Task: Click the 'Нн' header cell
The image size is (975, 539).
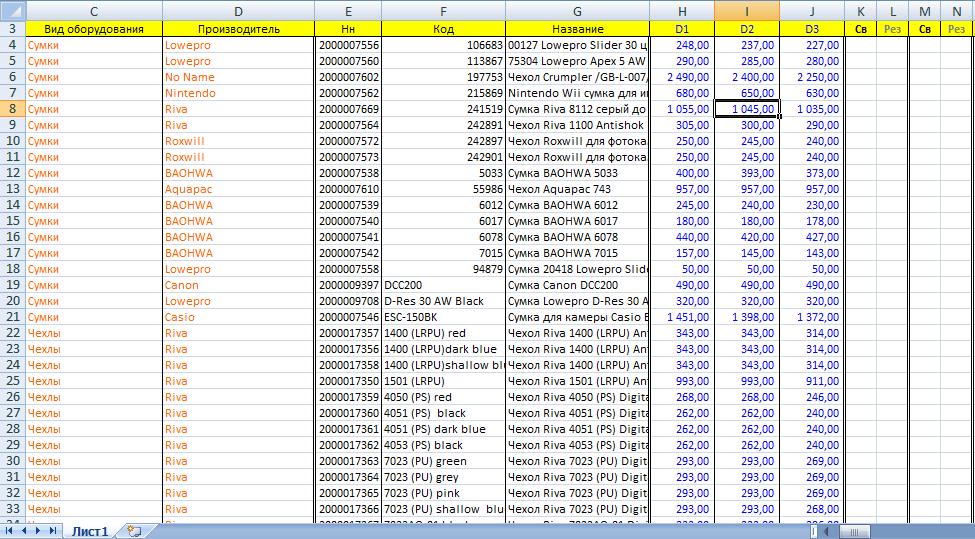Action: point(348,29)
